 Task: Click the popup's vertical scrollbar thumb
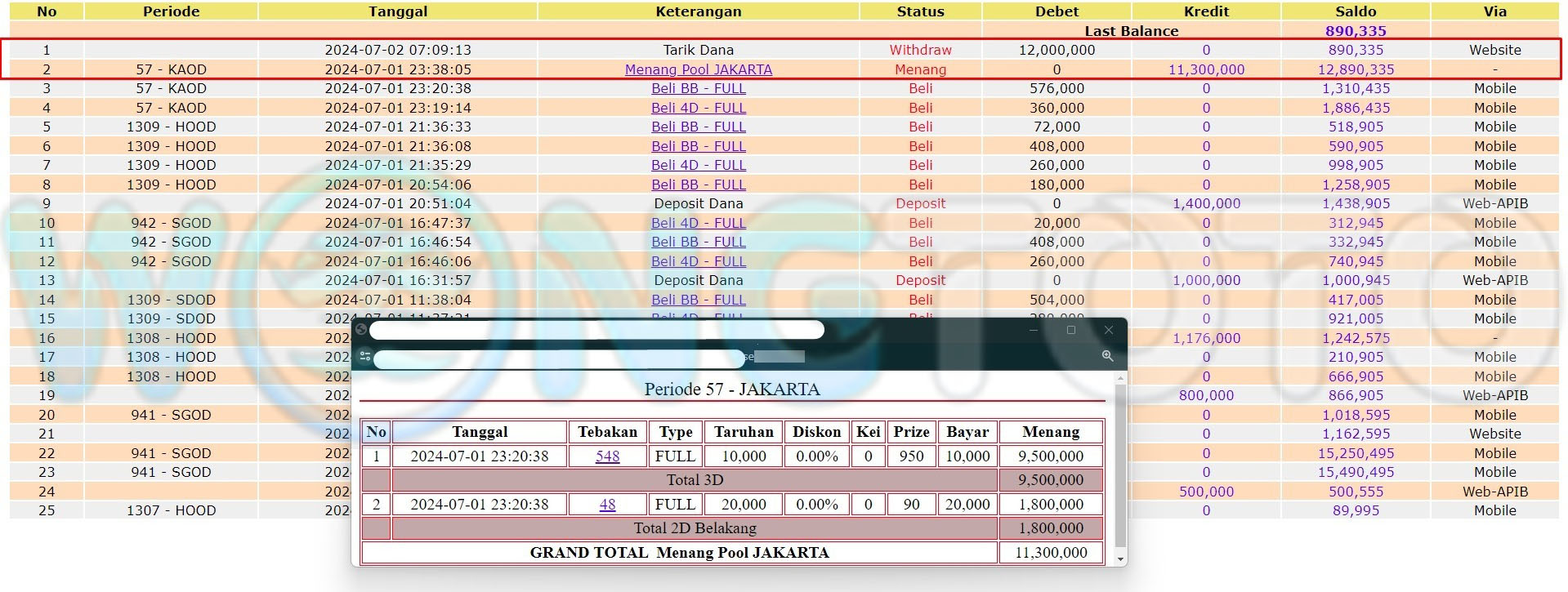1120,465
